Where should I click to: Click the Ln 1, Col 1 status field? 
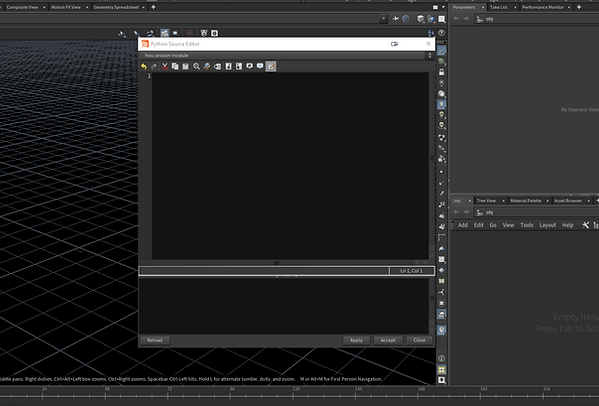click(411, 271)
